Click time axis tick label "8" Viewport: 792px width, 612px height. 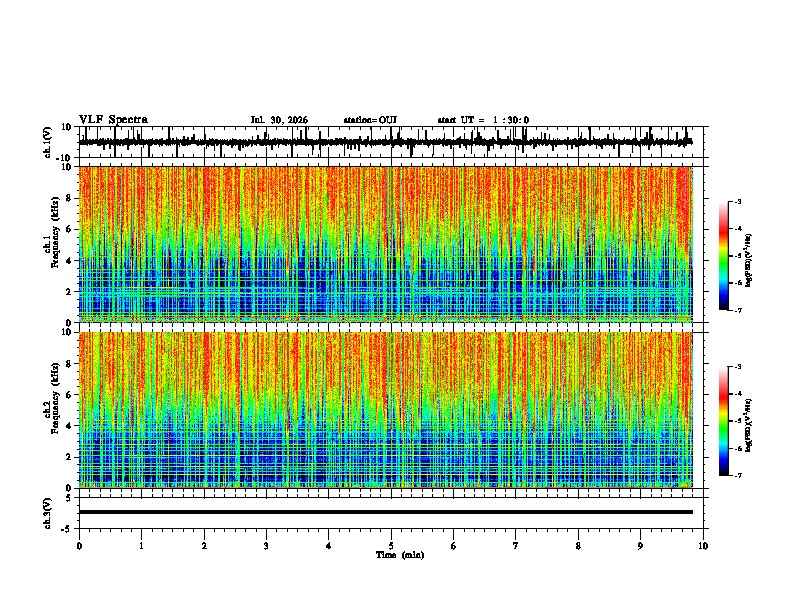pyautogui.click(x=578, y=546)
